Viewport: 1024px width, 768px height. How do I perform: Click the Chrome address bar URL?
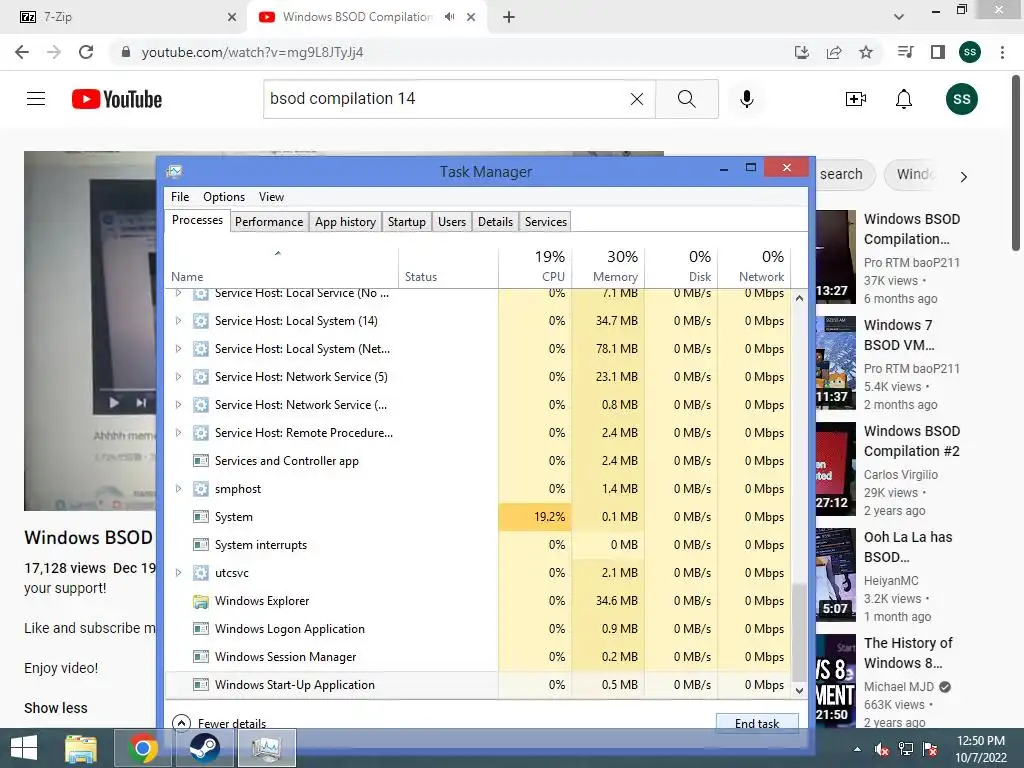click(x=252, y=52)
